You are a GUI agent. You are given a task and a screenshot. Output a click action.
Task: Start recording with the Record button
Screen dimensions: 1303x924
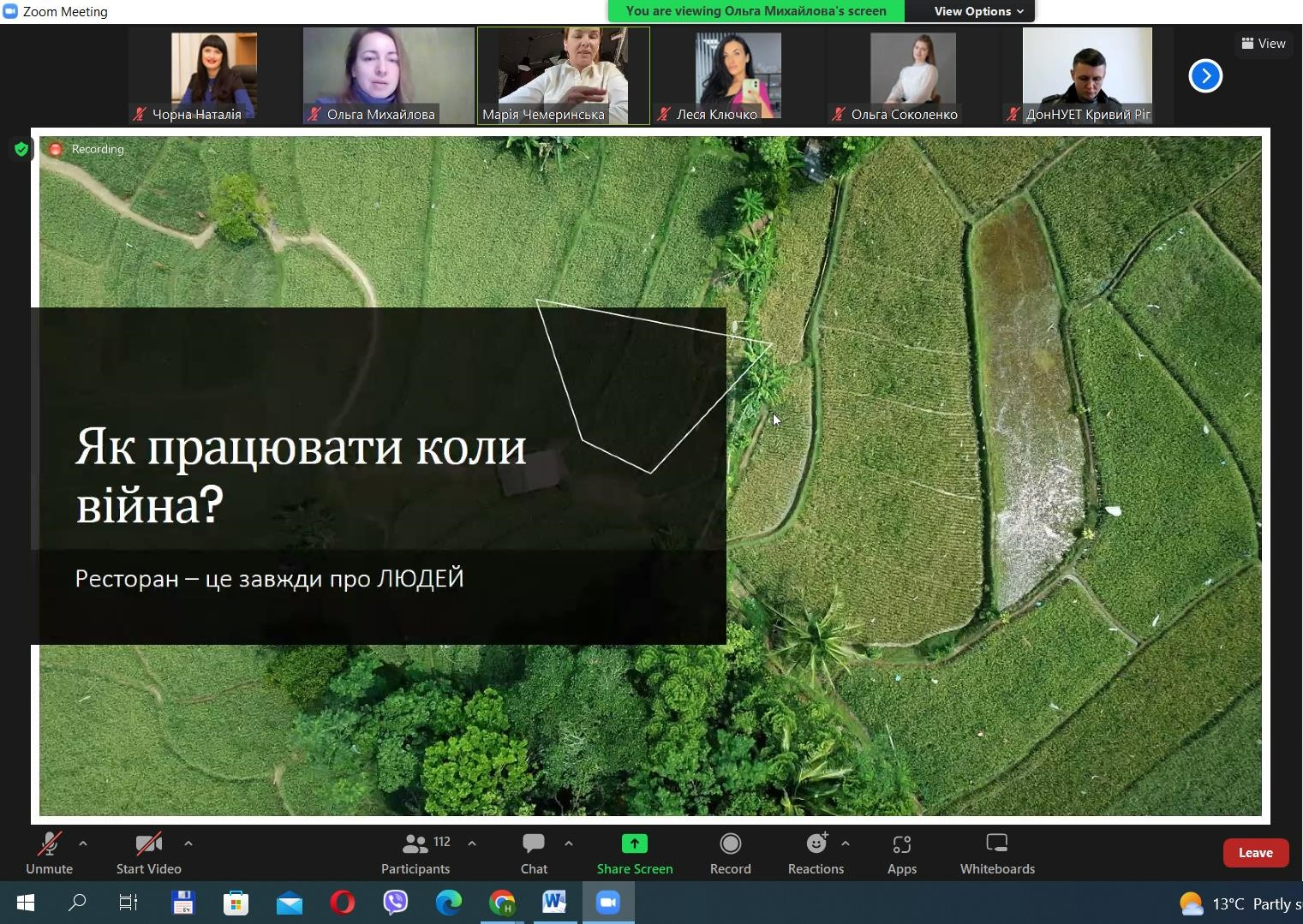pos(730,853)
